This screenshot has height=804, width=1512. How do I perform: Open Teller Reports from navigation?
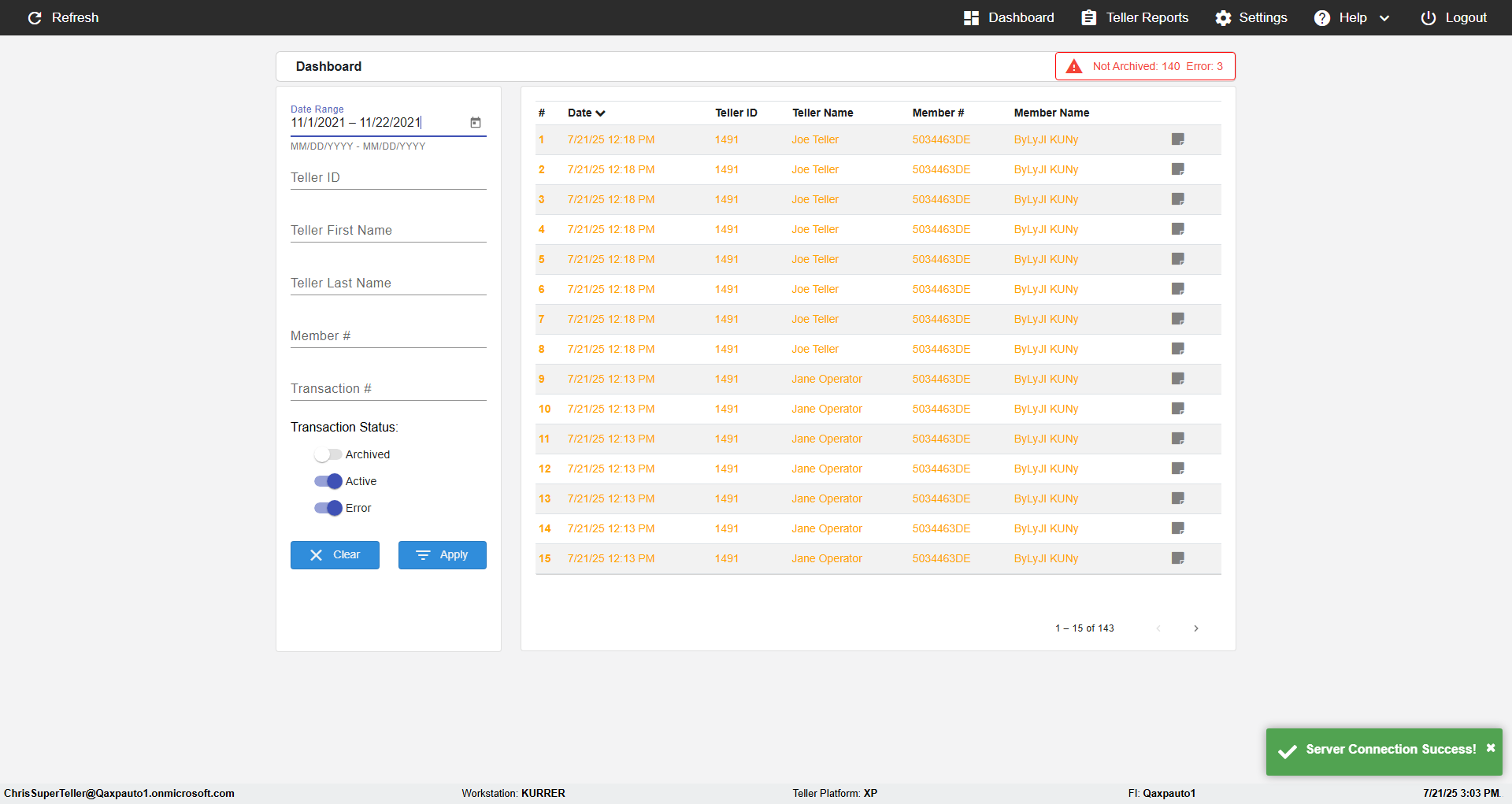click(1135, 17)
